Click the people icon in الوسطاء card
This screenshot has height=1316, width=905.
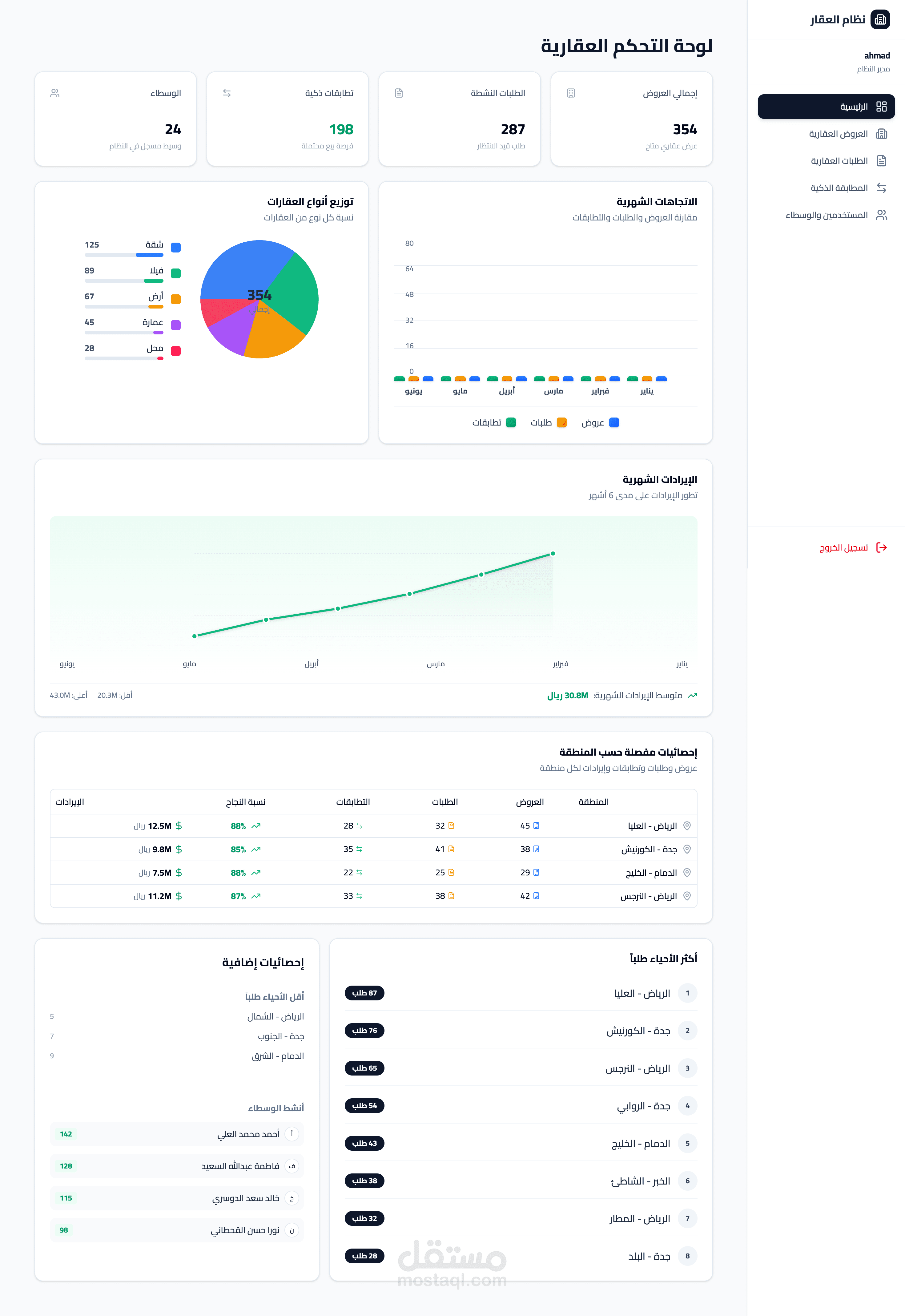(x=55, y=93)
